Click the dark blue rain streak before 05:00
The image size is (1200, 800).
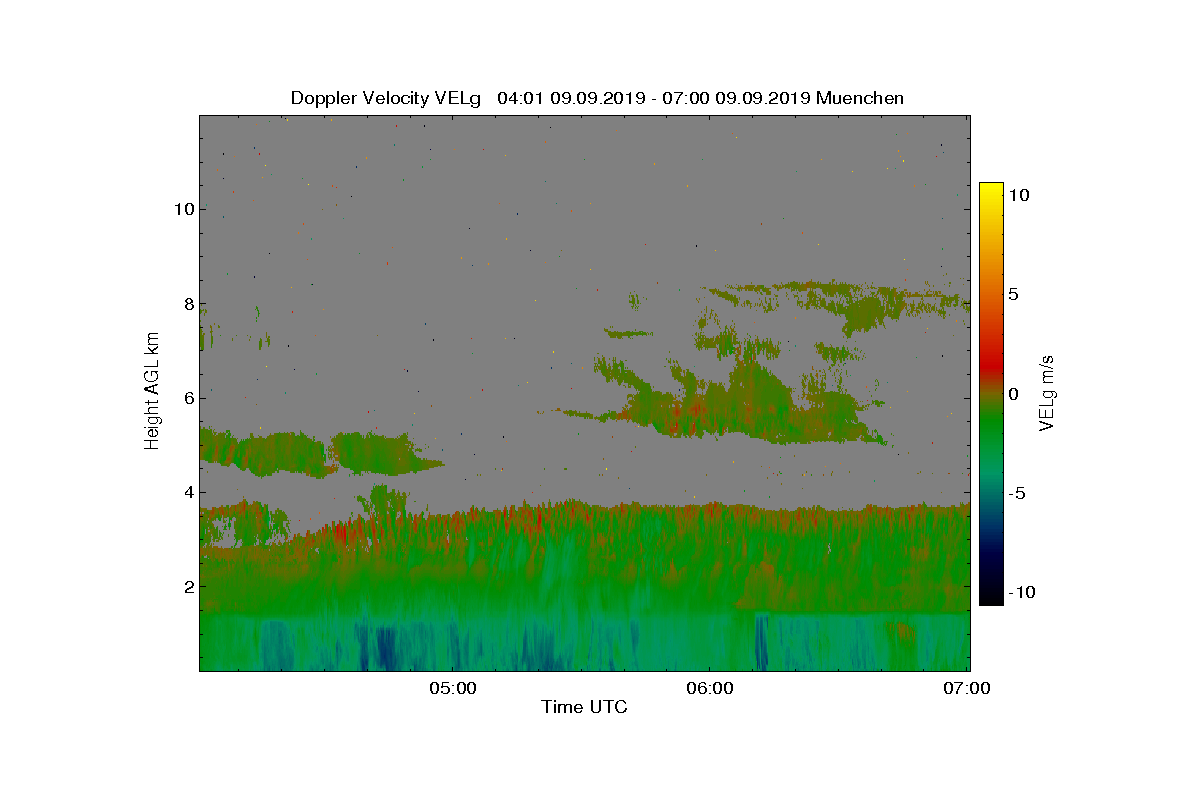point(385,648)
